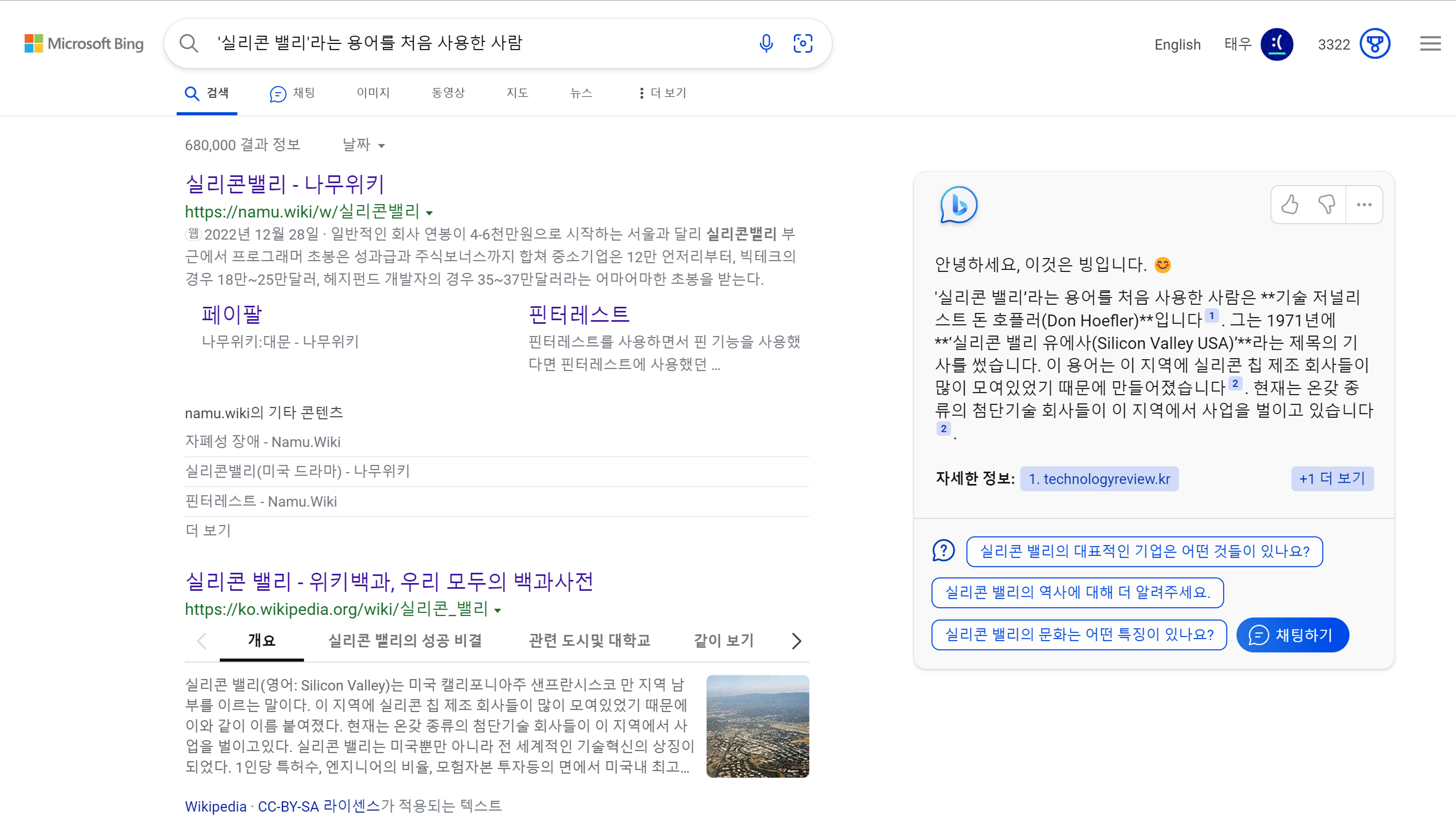The width and height of the screenshot is (1456, 828).
Task: Give thumbs up to Bing answer
Action: click(x=1290, y=204)
